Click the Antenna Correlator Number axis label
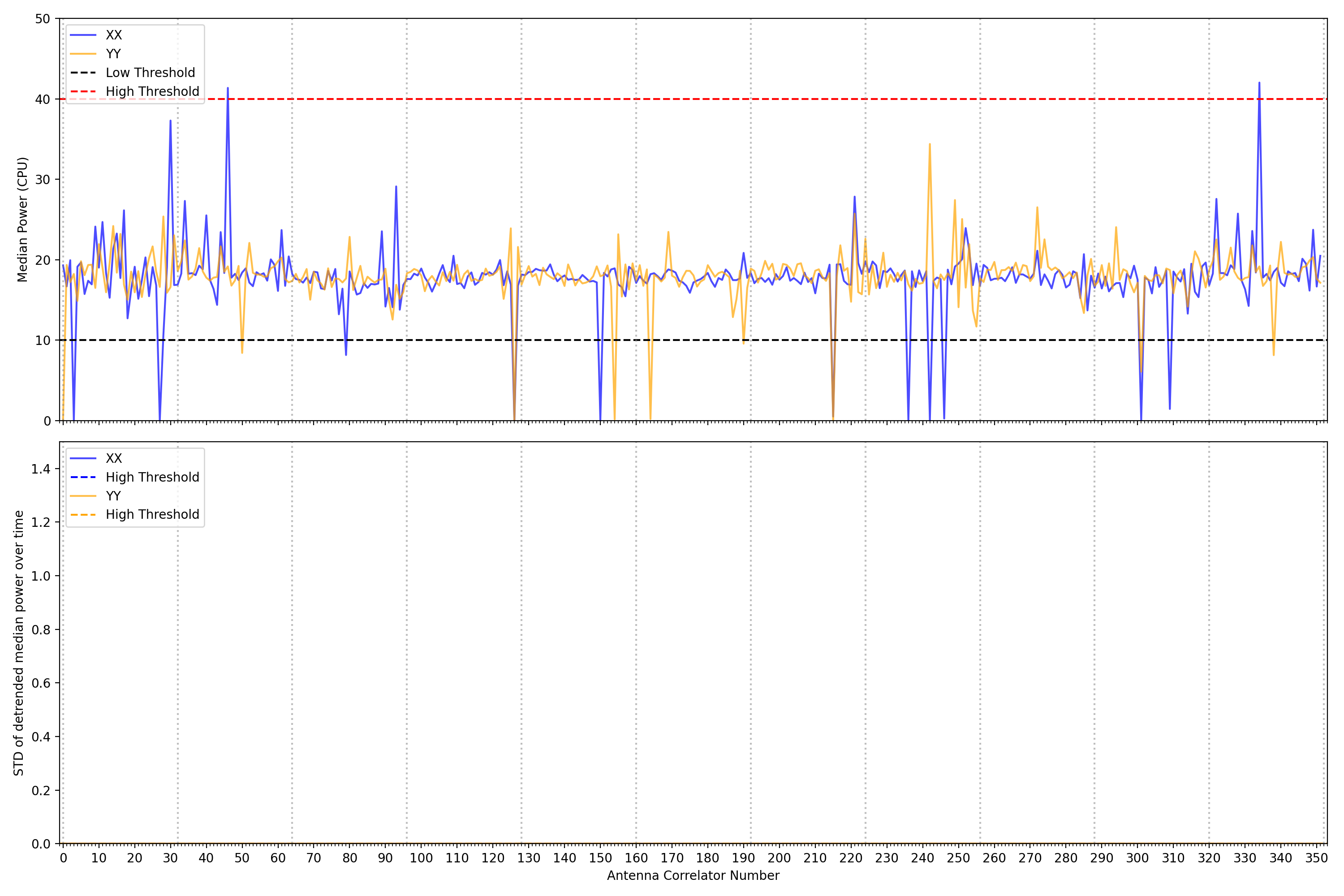 [693, 875]
